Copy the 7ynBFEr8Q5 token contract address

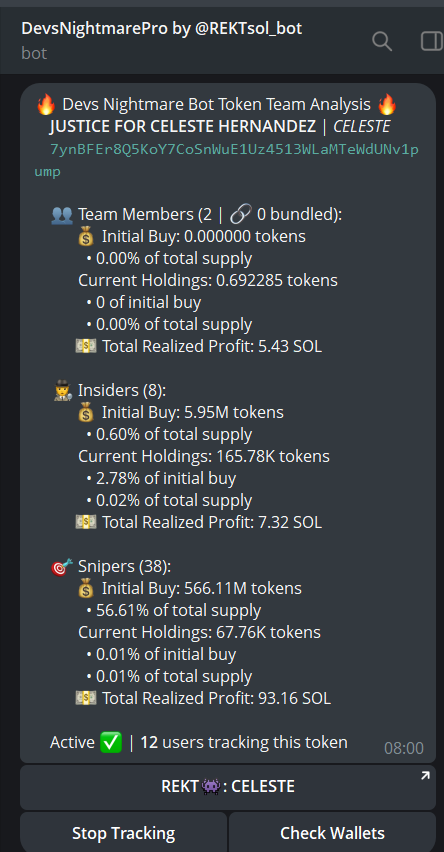tap(227, 160)
